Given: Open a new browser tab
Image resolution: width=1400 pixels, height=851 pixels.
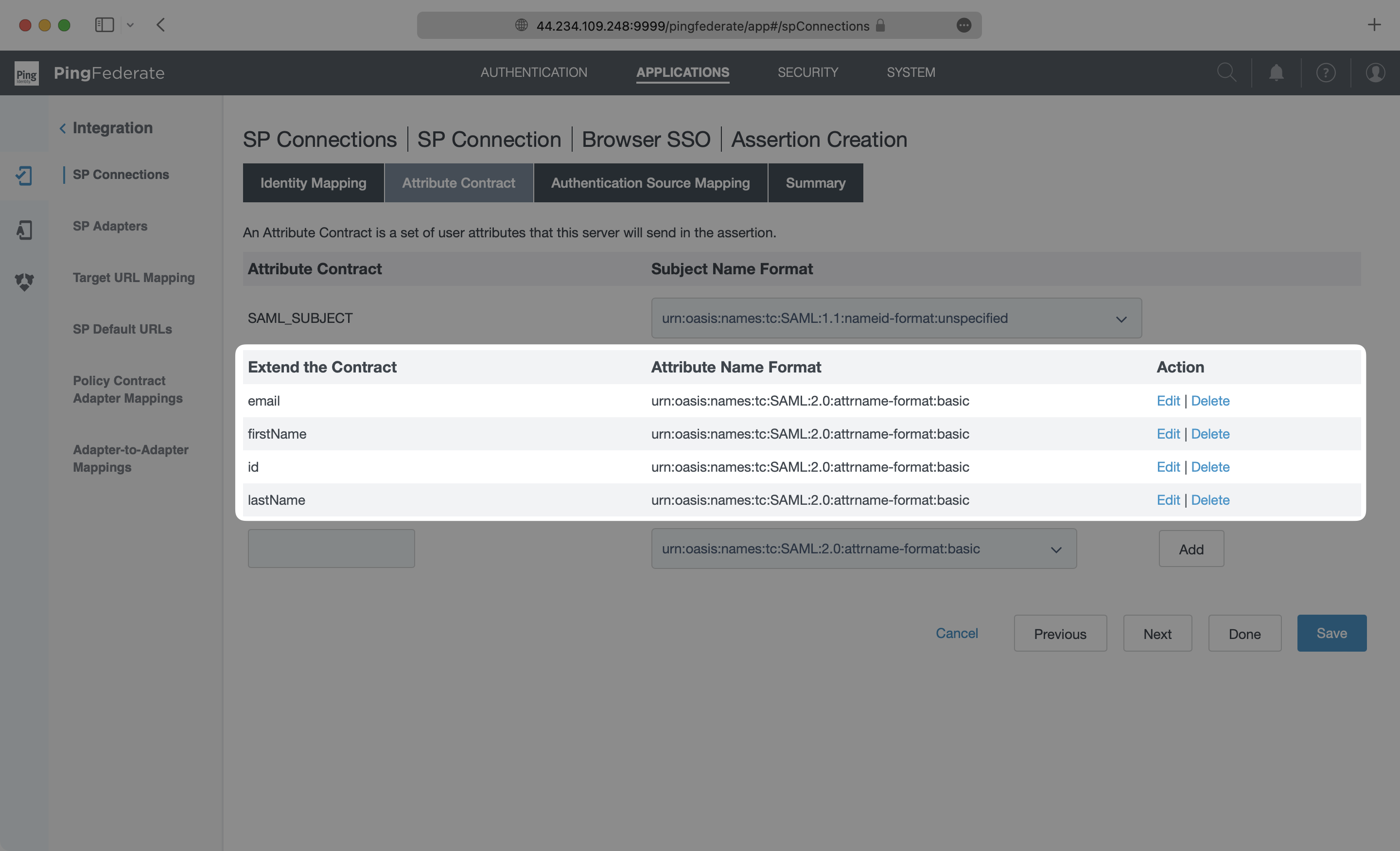Looking at the screenshot, I should pyautogui.click(x=1374, y=24).
